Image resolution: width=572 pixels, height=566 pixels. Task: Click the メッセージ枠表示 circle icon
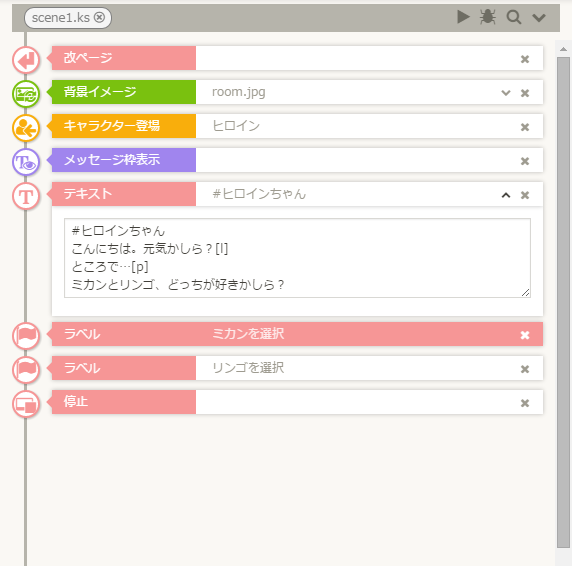click(x=26, y=162)
